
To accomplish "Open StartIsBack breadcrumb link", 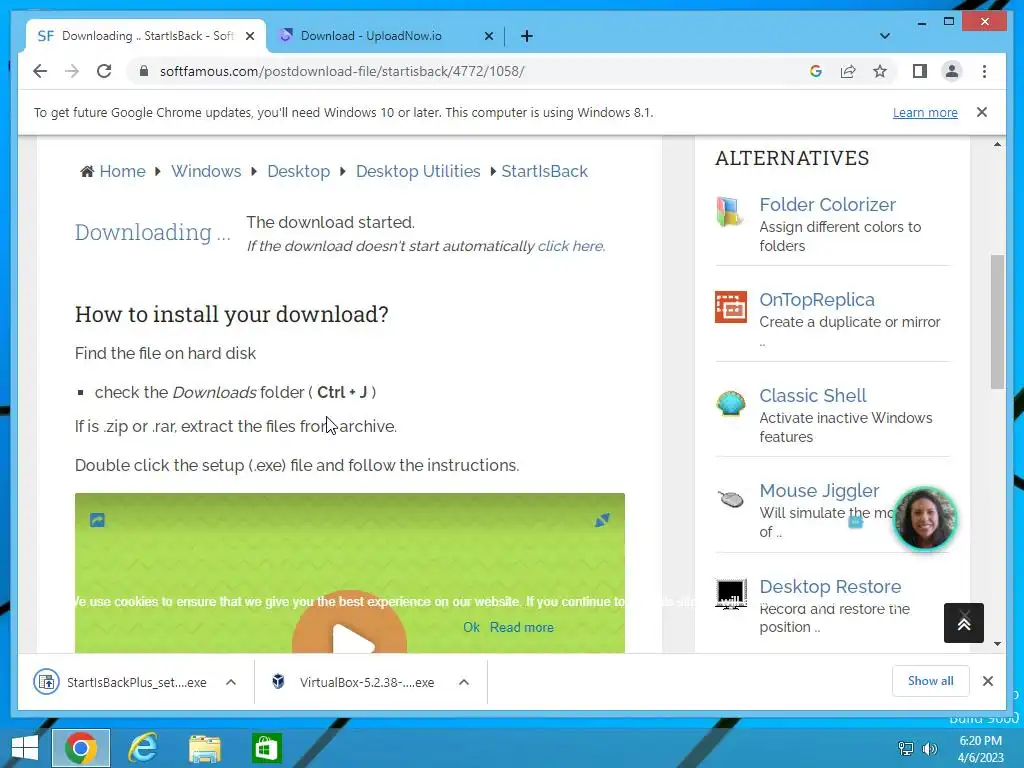I will pos(544,171).
